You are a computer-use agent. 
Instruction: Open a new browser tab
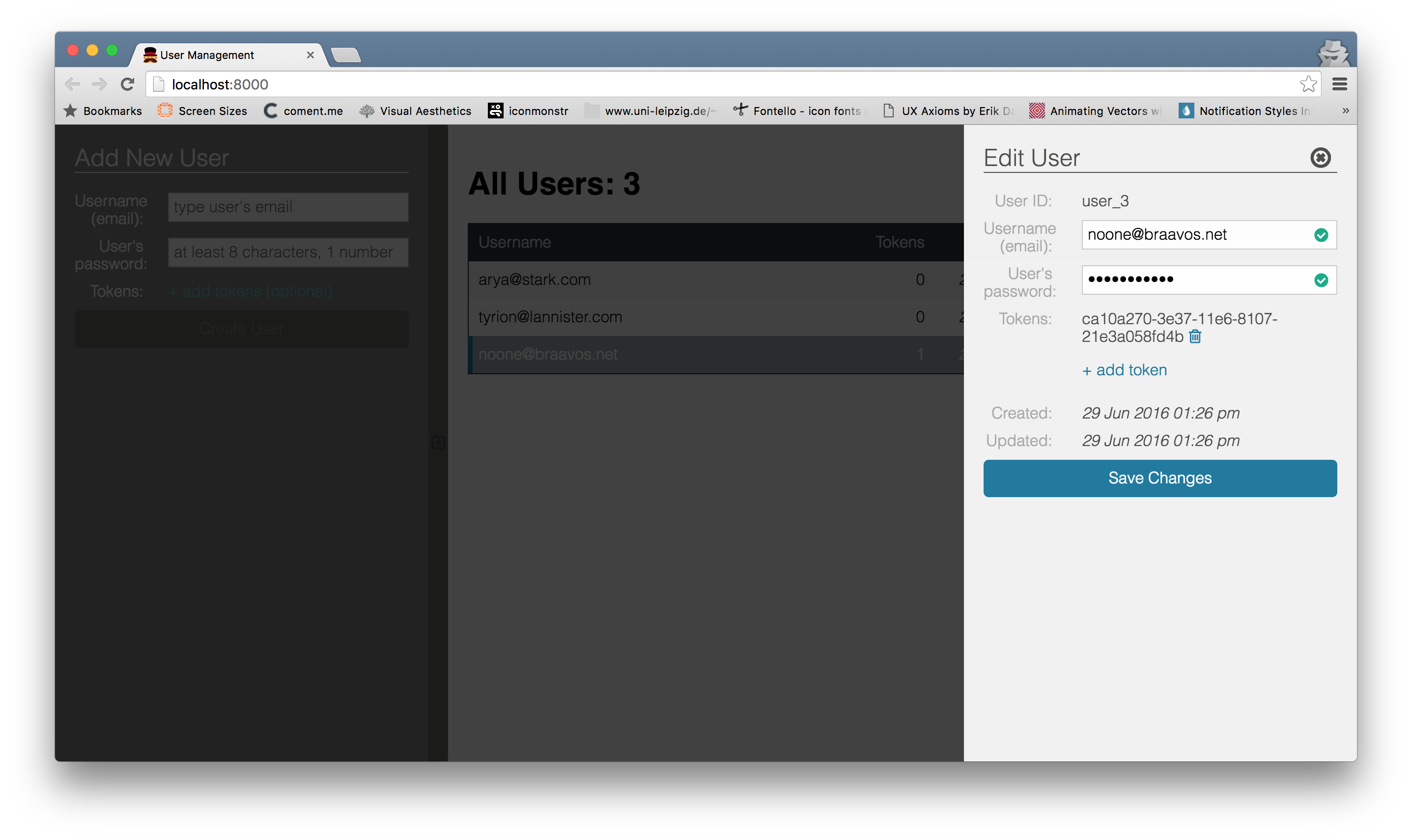346,56
